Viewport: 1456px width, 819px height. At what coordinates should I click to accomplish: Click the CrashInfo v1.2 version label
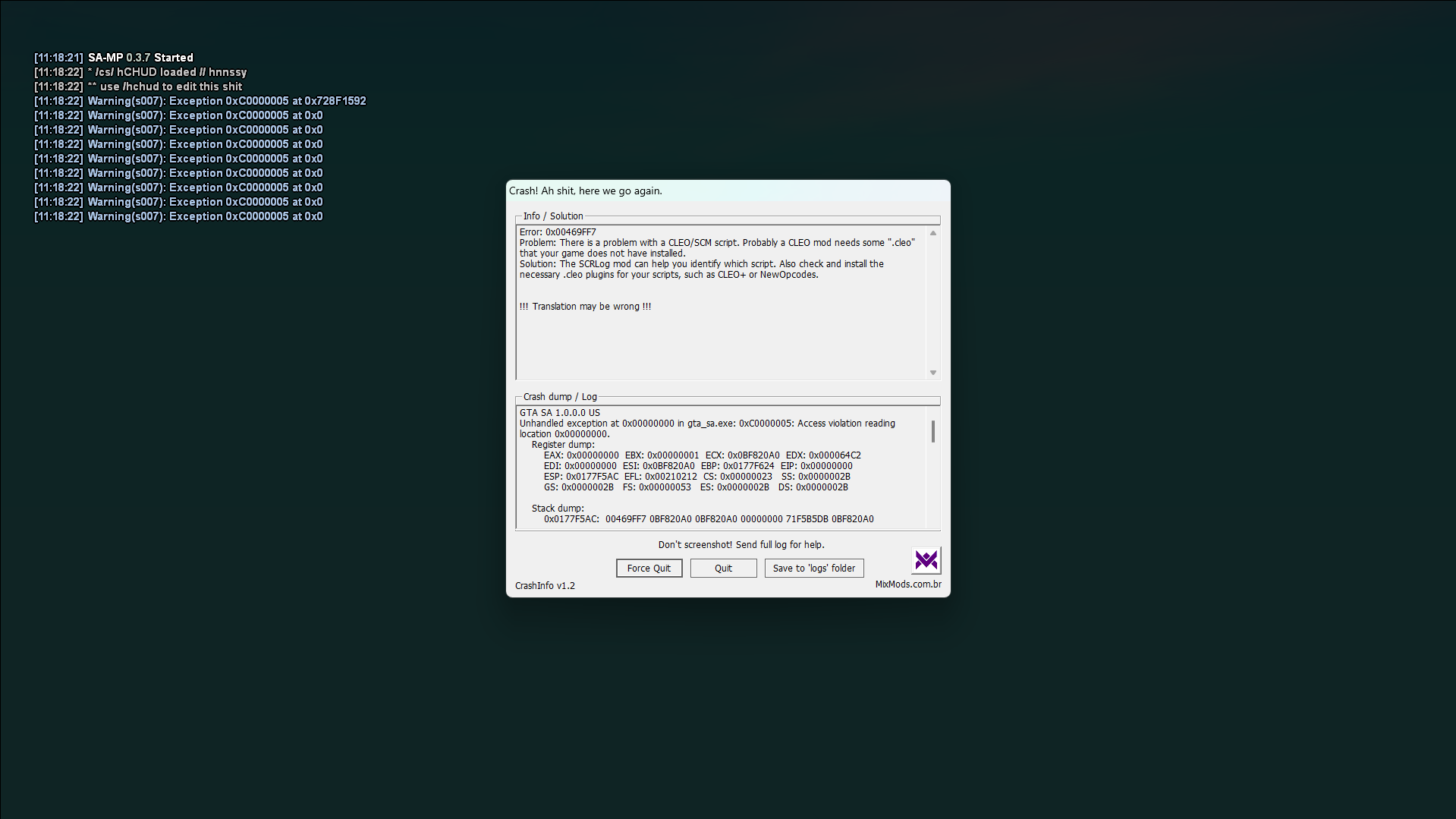pyautogui.click(x=545, y=586)
